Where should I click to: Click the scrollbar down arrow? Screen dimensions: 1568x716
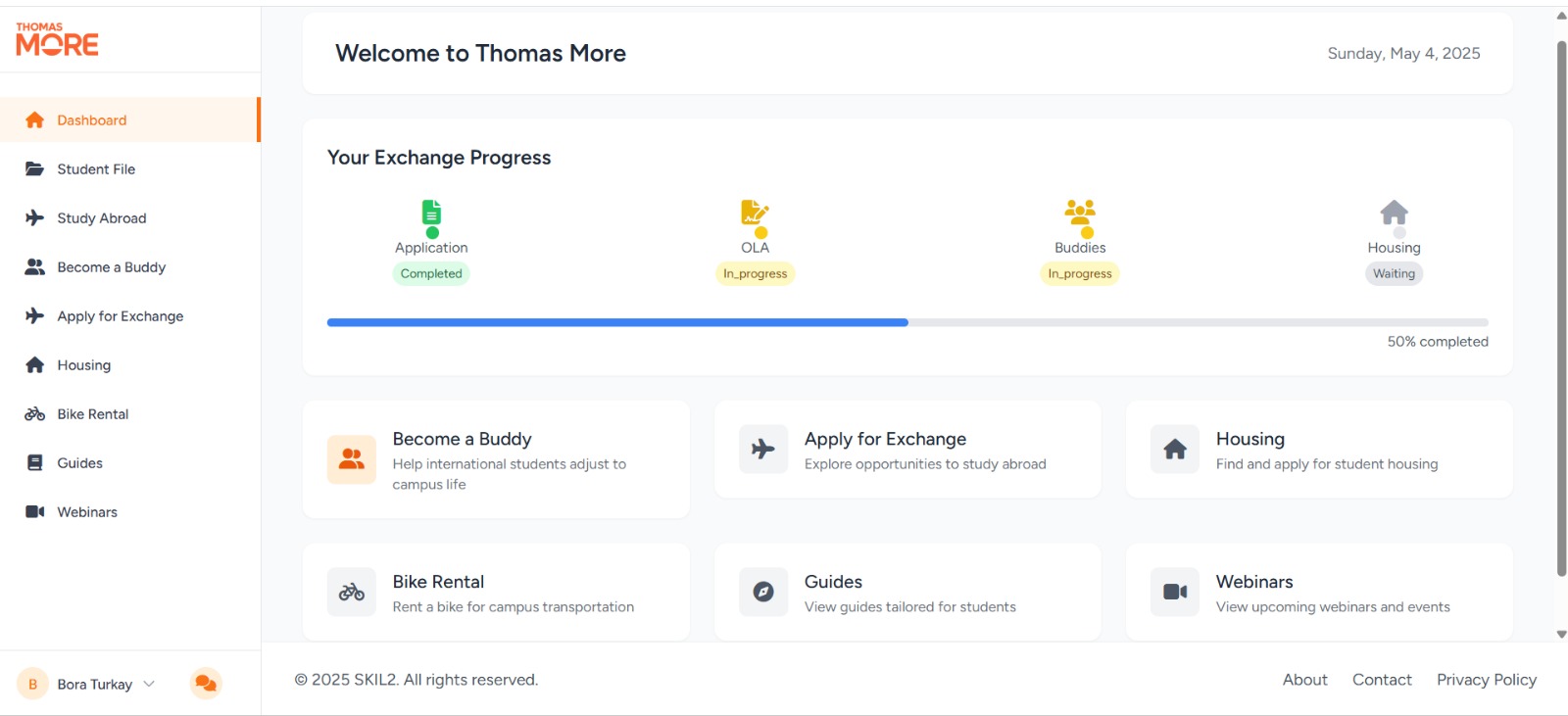pos(1561,635)
